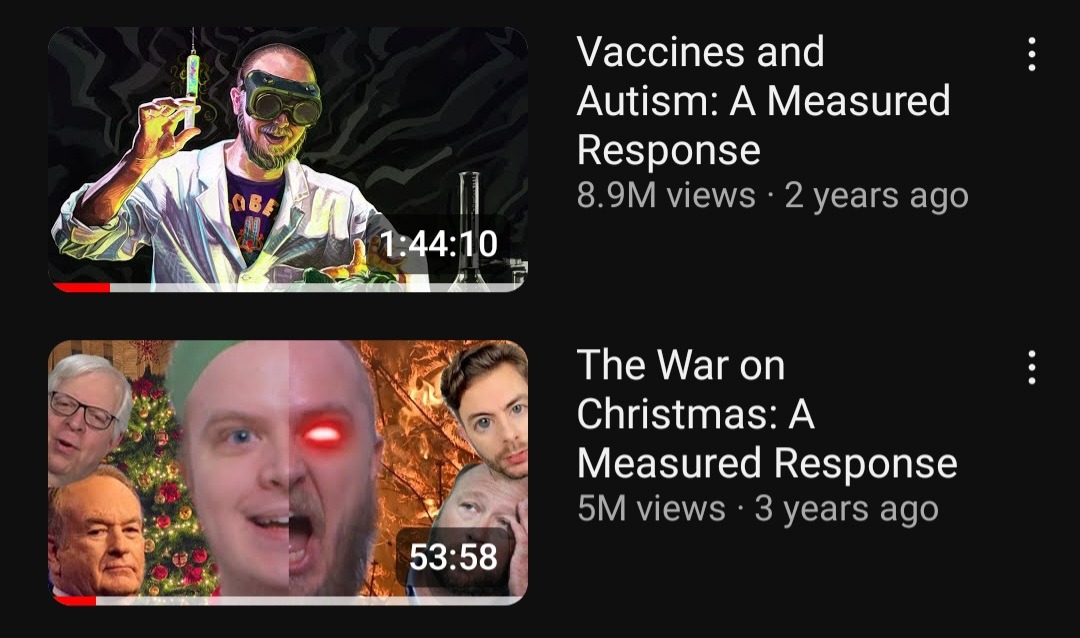Click the 8.9M views metadata line

pos(772,196)
